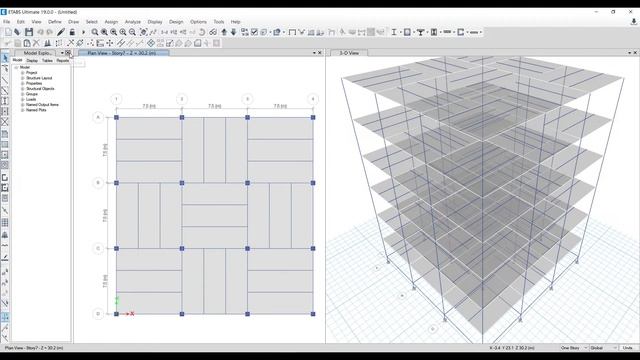The image size is (640, 360).
Task: Select the quick draw columns tool
Action: [x=5, y=101]
